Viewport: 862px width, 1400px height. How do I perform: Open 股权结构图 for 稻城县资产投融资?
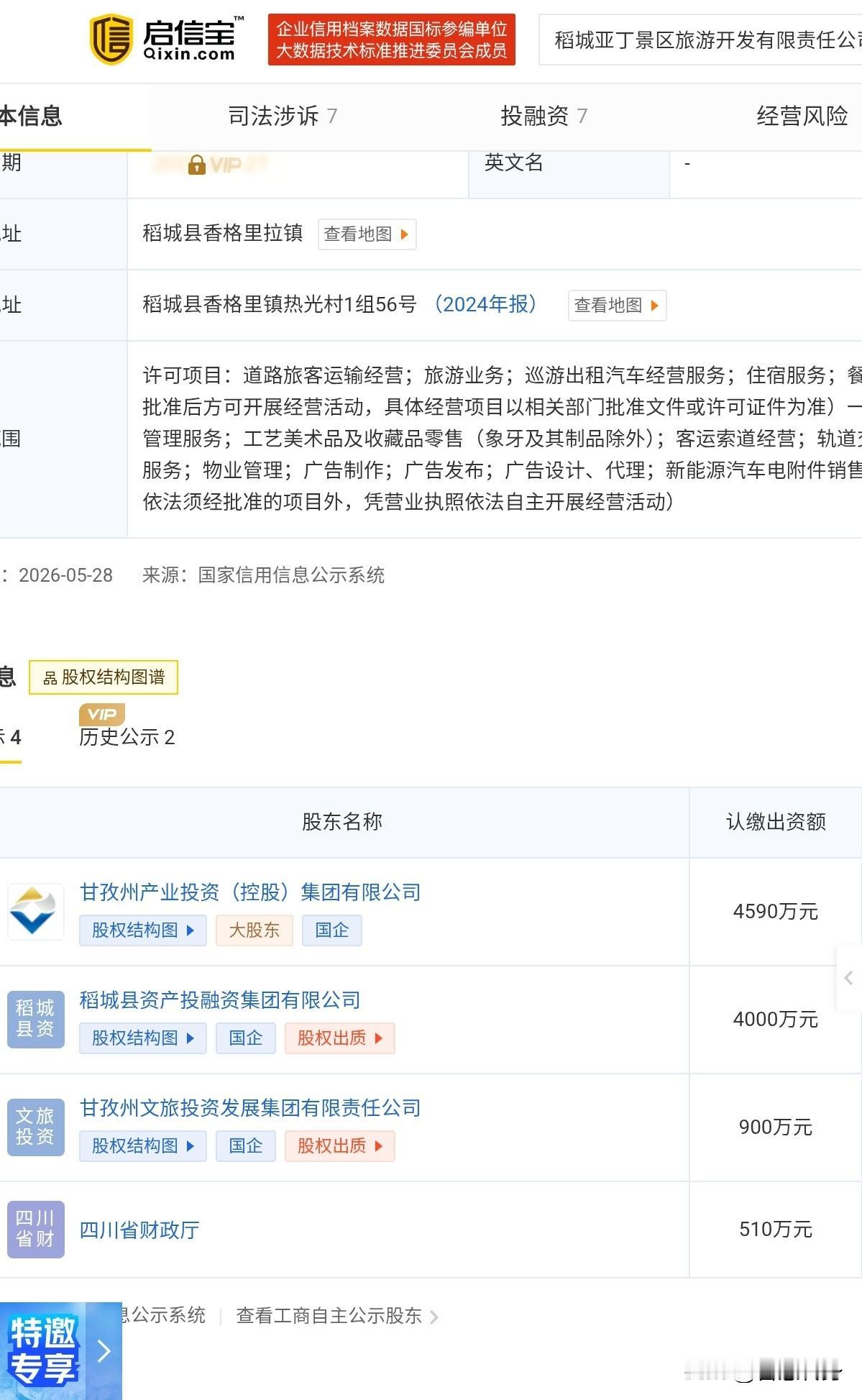(x=143, y=1038)
